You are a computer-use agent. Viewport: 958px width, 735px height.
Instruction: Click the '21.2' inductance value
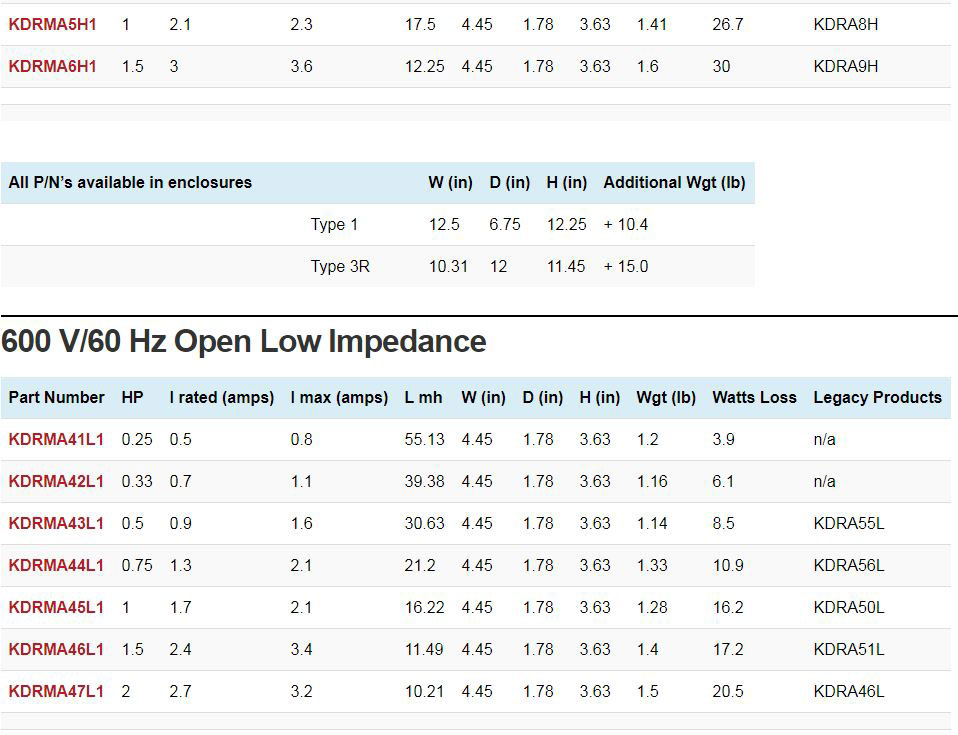click(x=420, y=565)
